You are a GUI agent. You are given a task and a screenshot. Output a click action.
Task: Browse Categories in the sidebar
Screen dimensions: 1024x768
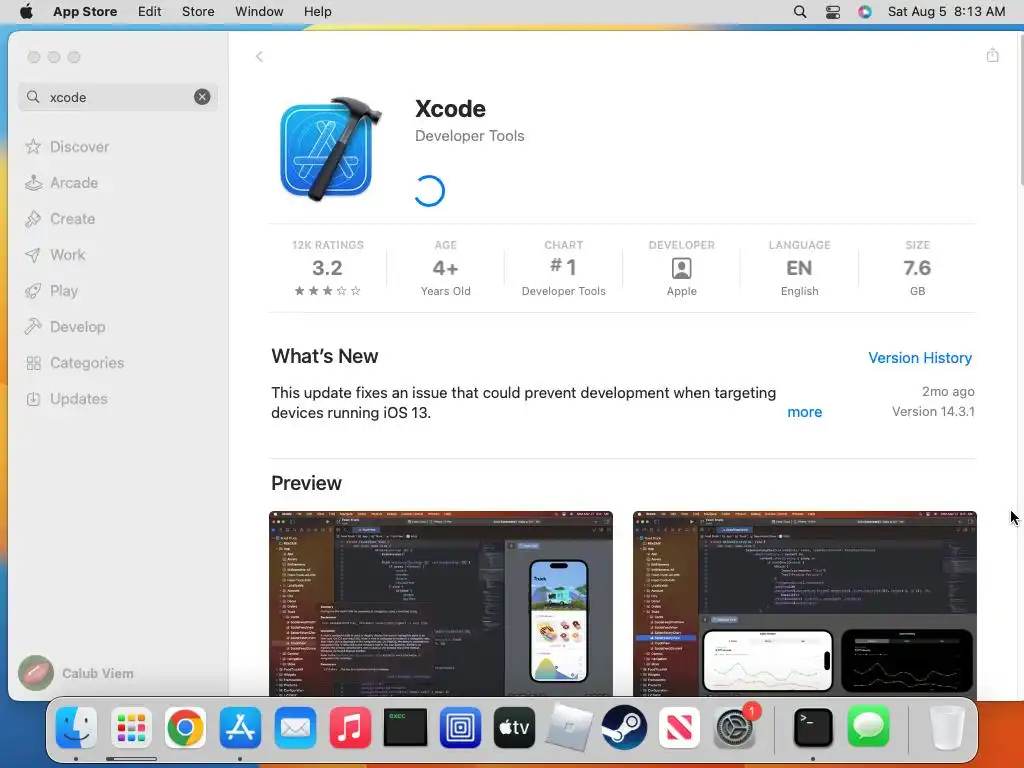tap(74, 362)
